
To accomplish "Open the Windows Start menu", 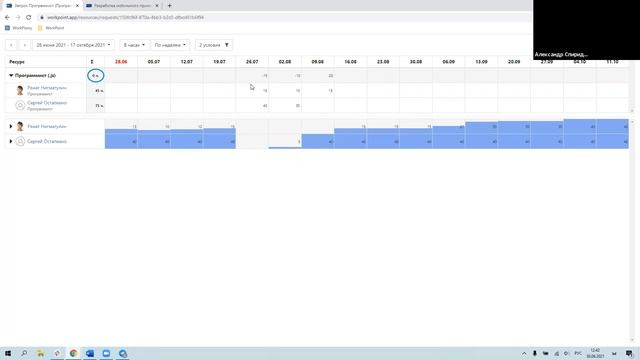I will [8, 353].
